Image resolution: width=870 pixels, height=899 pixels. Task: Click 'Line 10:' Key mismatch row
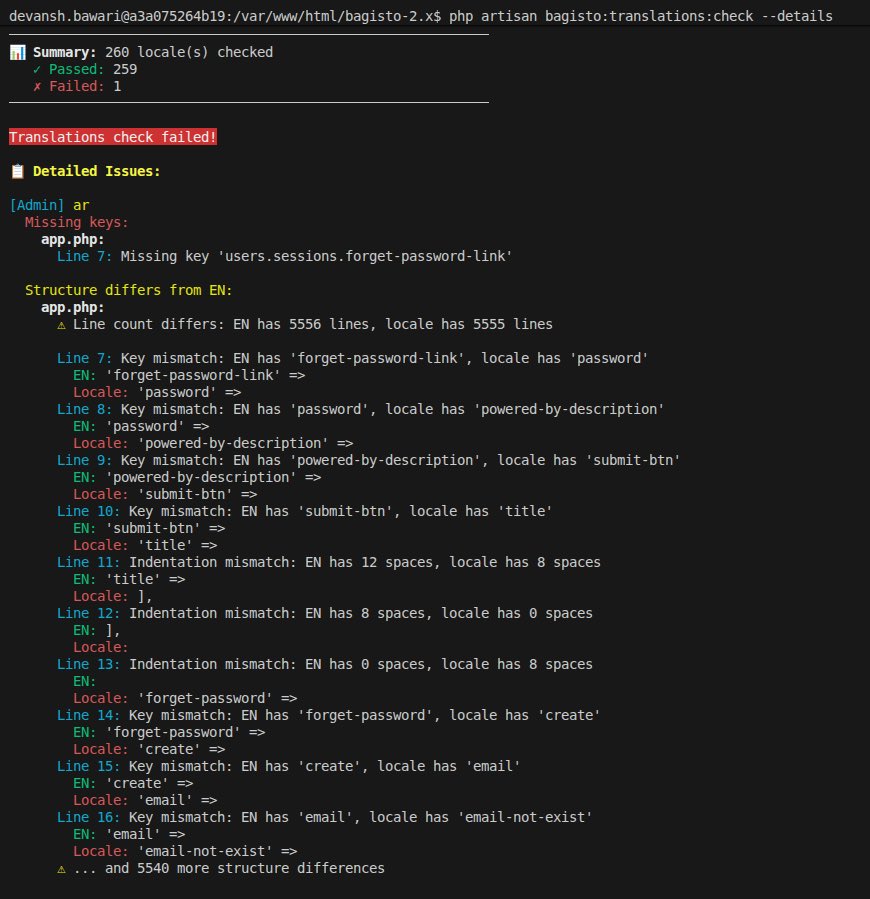[x=305, y=511]
